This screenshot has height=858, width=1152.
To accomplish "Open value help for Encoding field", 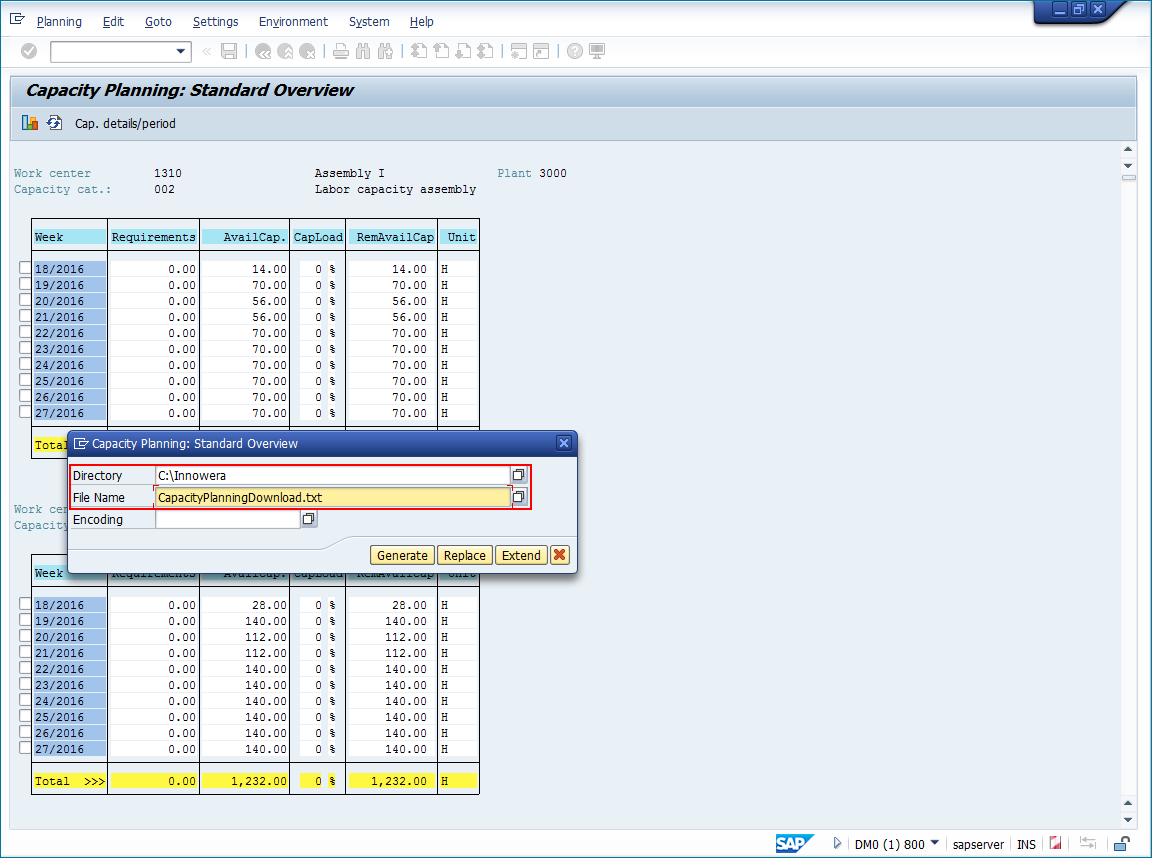I will [x=309, y=519].
